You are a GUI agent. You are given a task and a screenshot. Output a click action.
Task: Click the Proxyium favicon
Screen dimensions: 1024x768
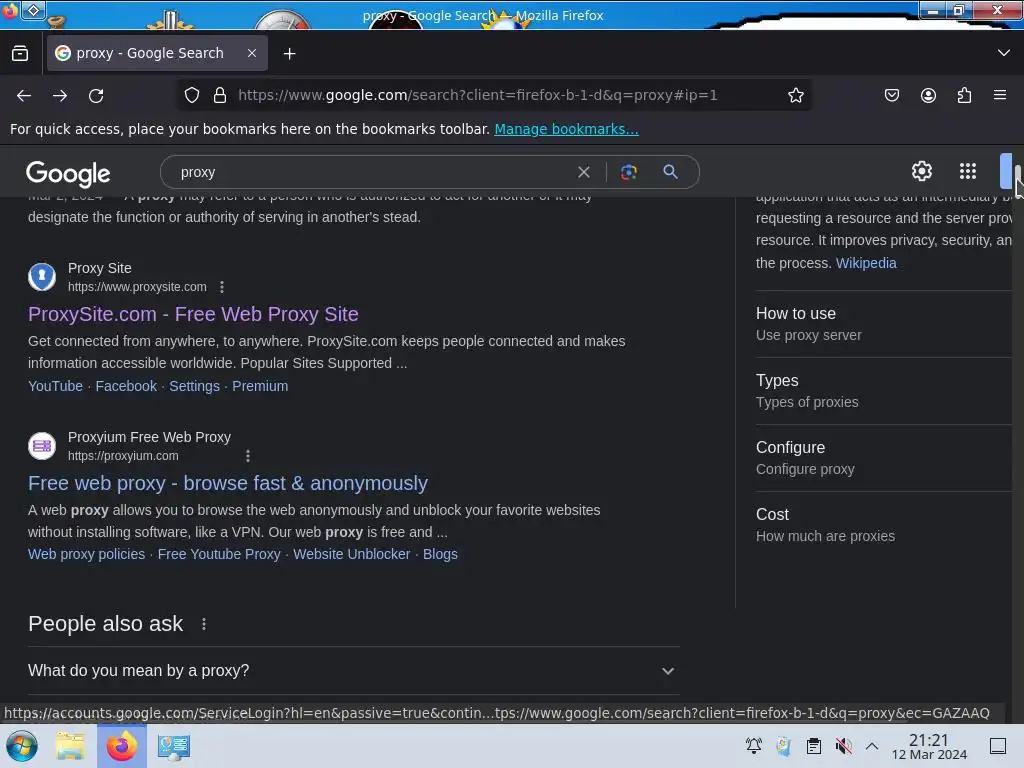[42, 446]
